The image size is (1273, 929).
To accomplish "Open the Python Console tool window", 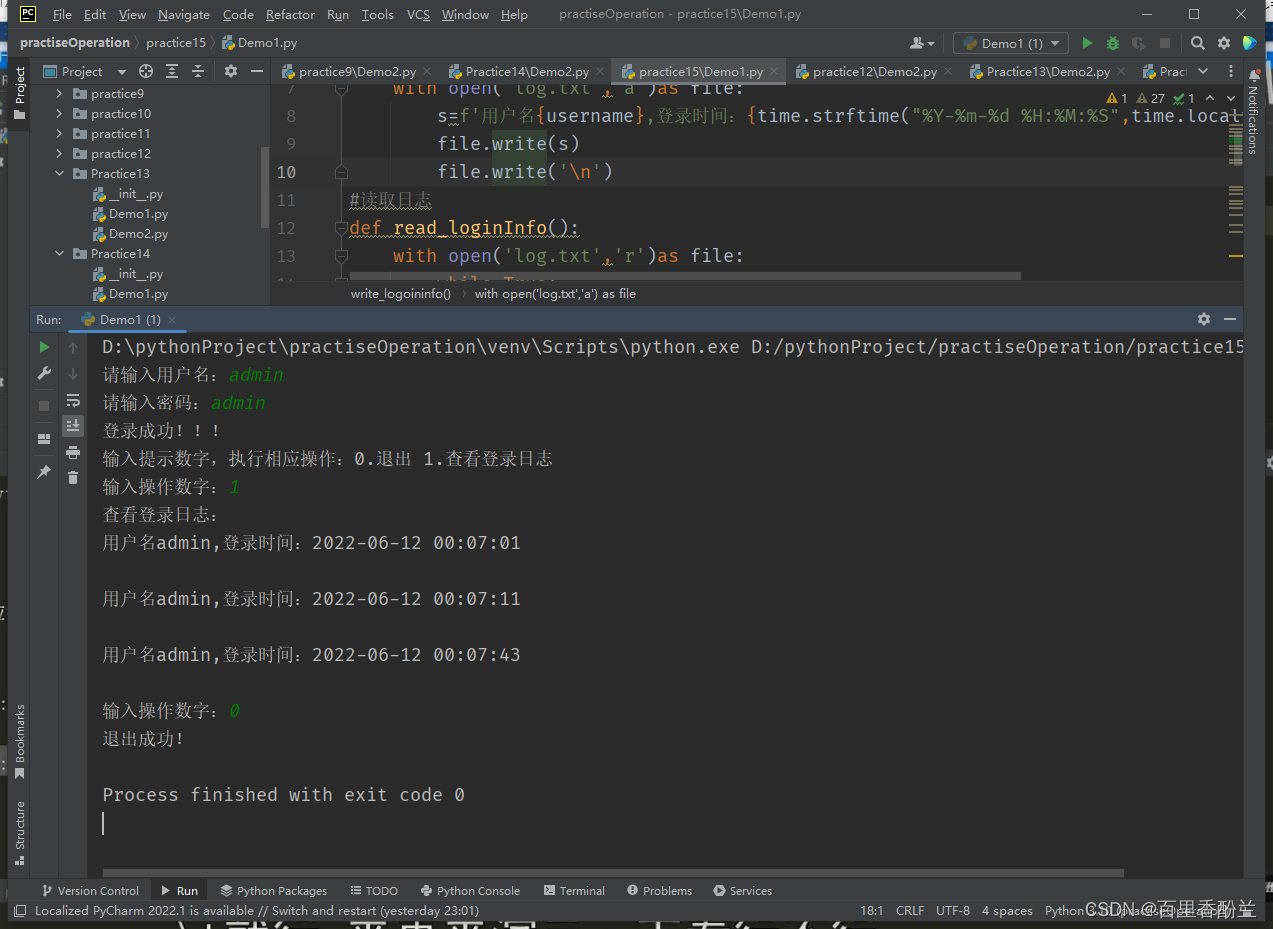I will (x=470, y=890).
